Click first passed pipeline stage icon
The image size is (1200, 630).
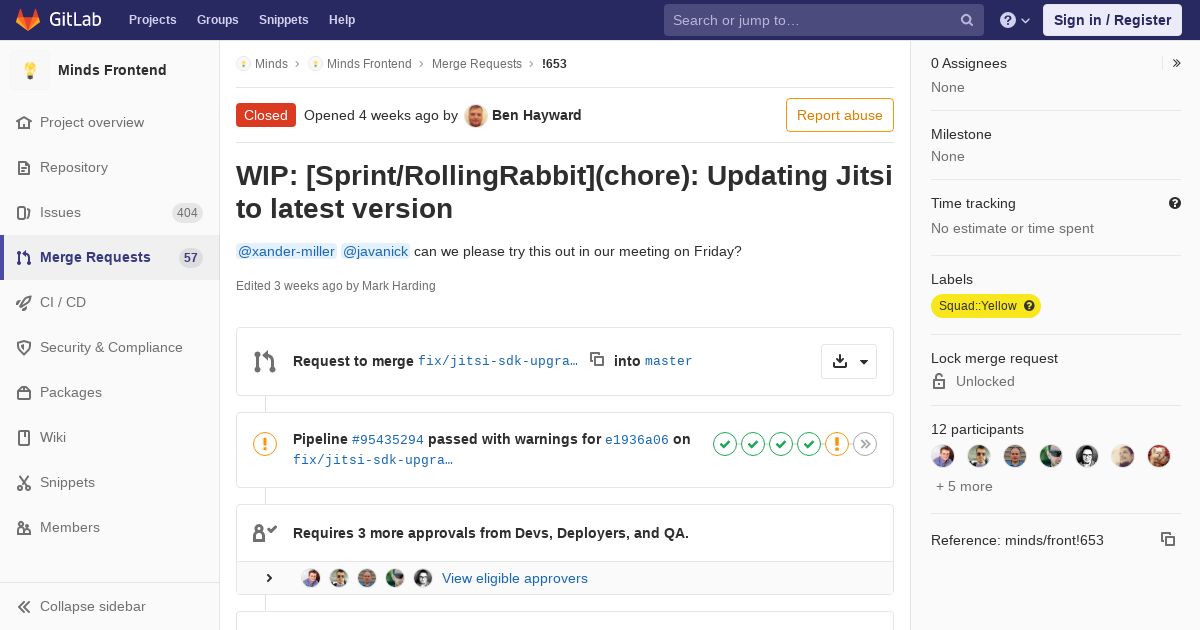(x=725, y=444)
